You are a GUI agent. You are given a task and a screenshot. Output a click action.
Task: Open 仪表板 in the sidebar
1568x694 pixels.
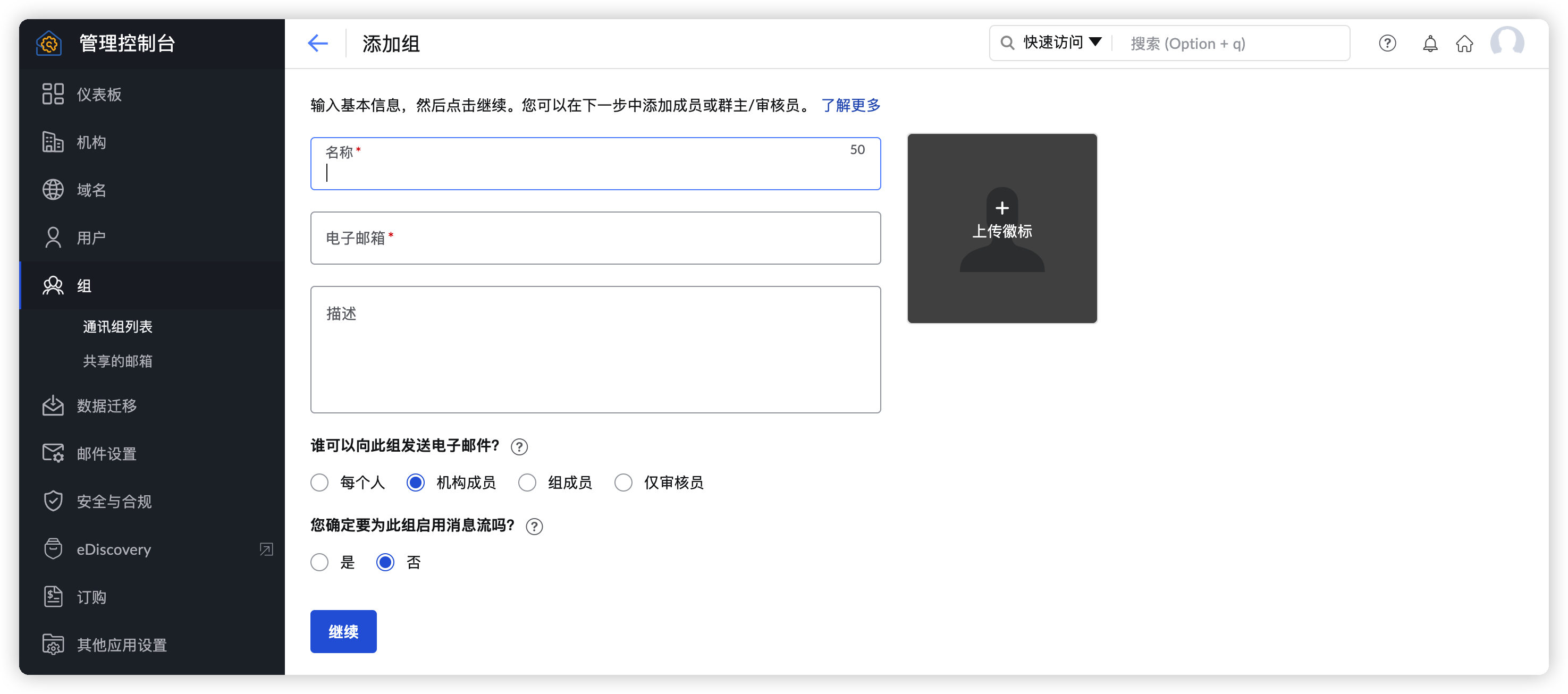point(99,95)
